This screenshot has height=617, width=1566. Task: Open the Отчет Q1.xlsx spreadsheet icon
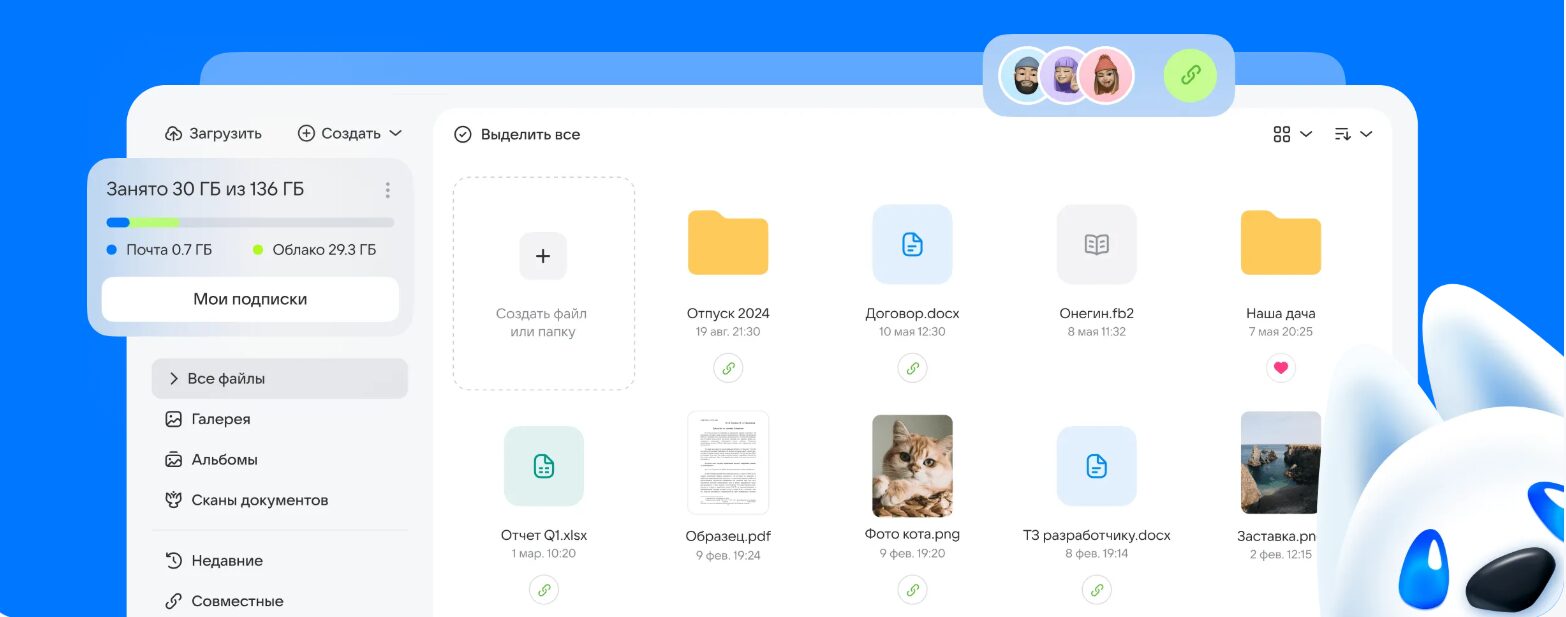pyautogui.click(x=543, y=466)
